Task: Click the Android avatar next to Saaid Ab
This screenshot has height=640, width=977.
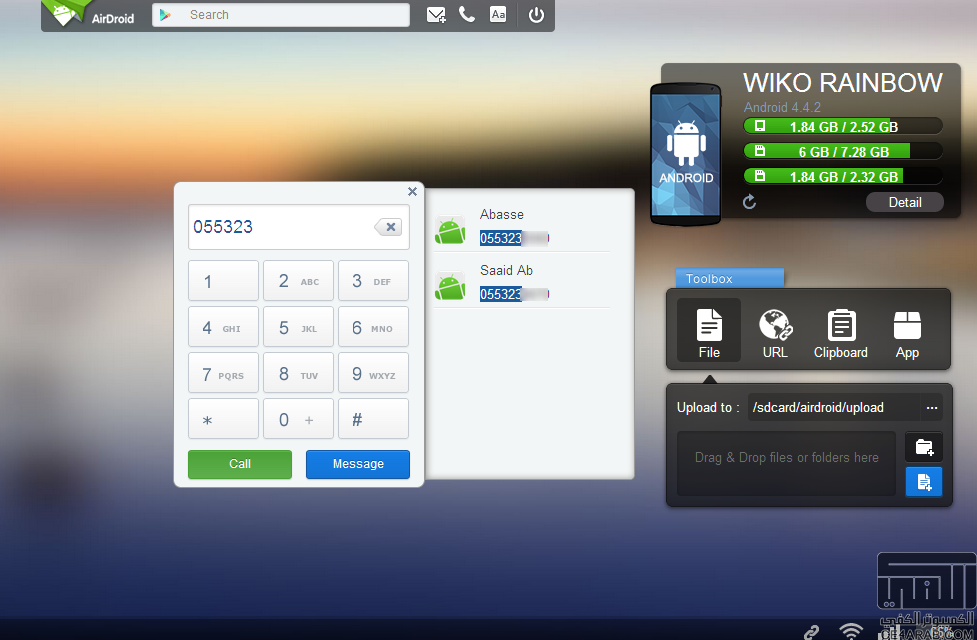Action: tap(450, 286)
